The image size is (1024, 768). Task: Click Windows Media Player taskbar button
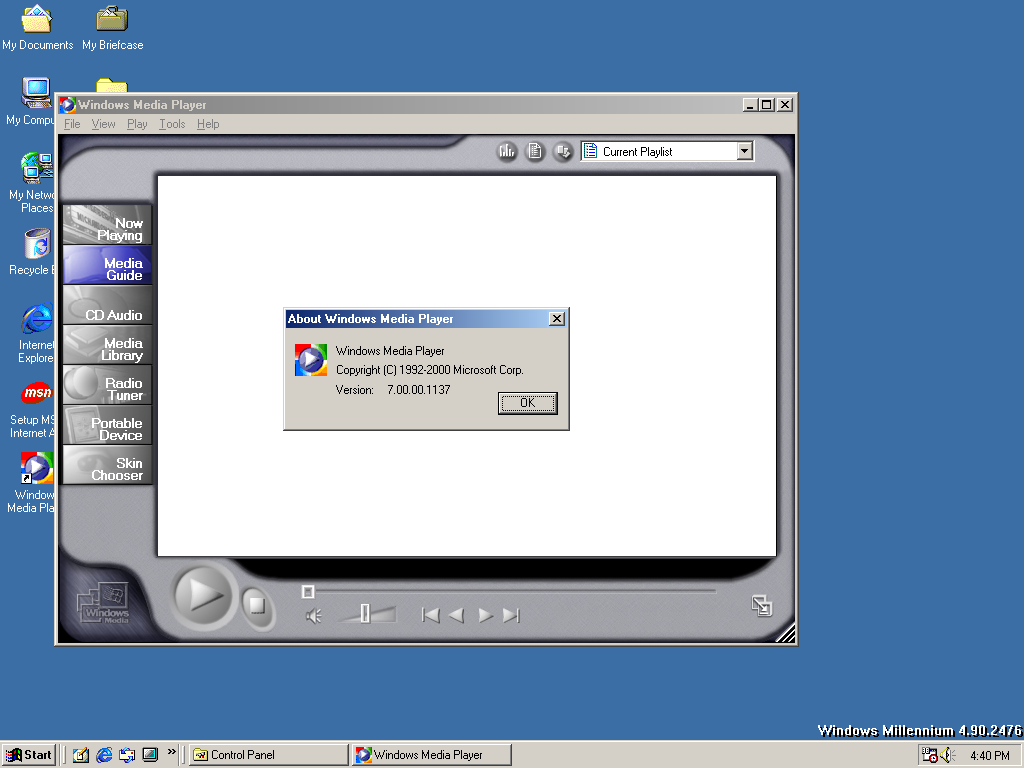pos(431,755)
